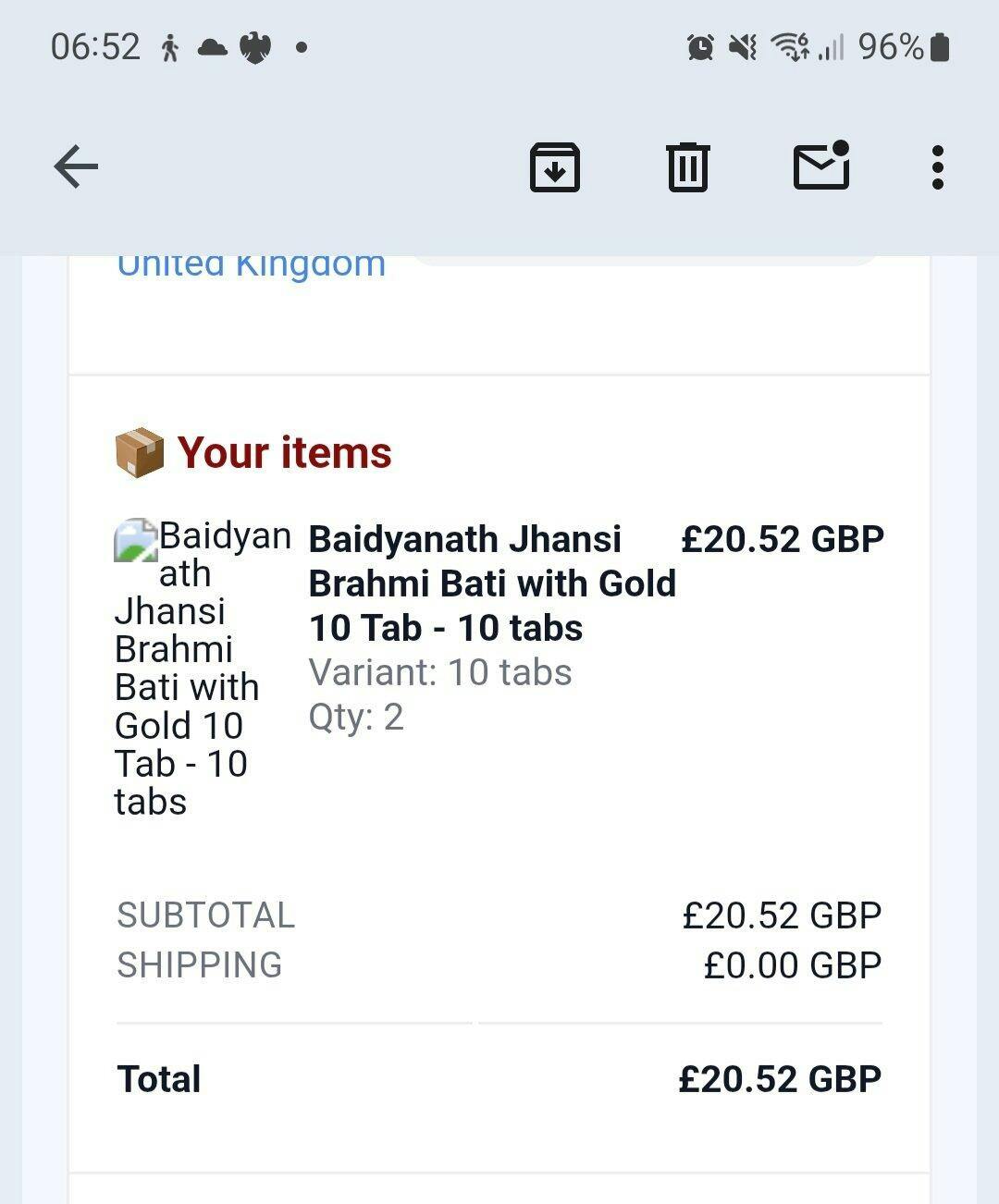Tap the Qty: 2 text
The width and height of the screenshot is (999, 1204).
tap(356, 717)
